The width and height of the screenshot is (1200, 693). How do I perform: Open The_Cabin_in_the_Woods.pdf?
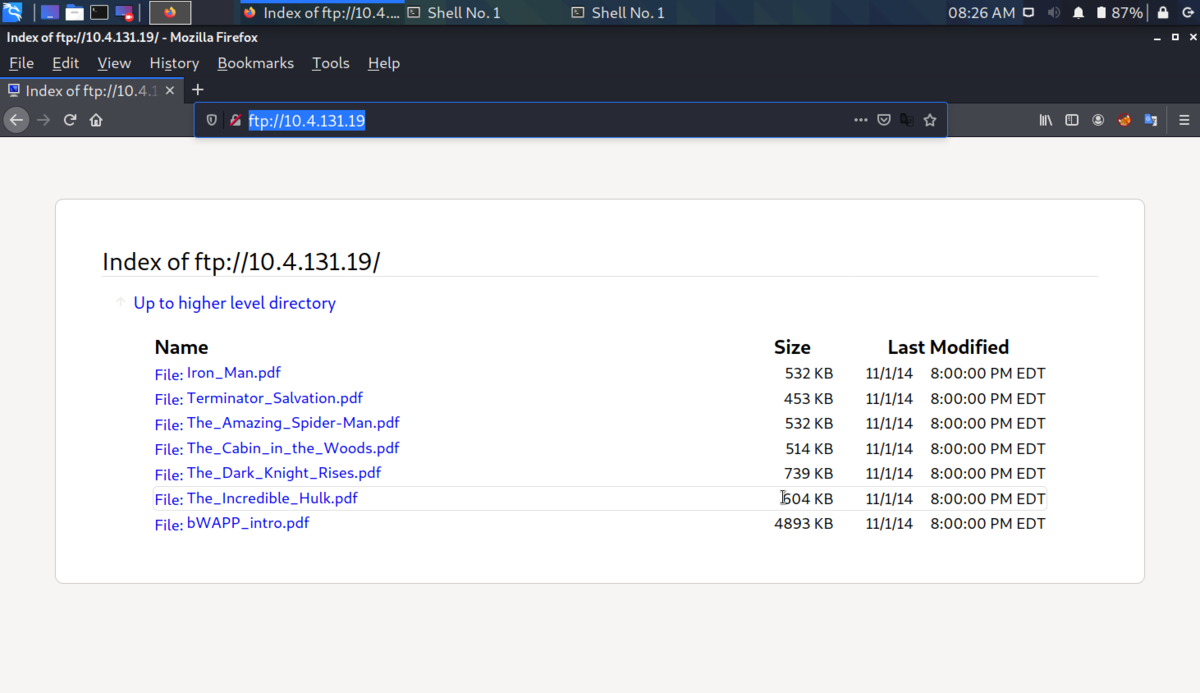click(x=293, y=448)
